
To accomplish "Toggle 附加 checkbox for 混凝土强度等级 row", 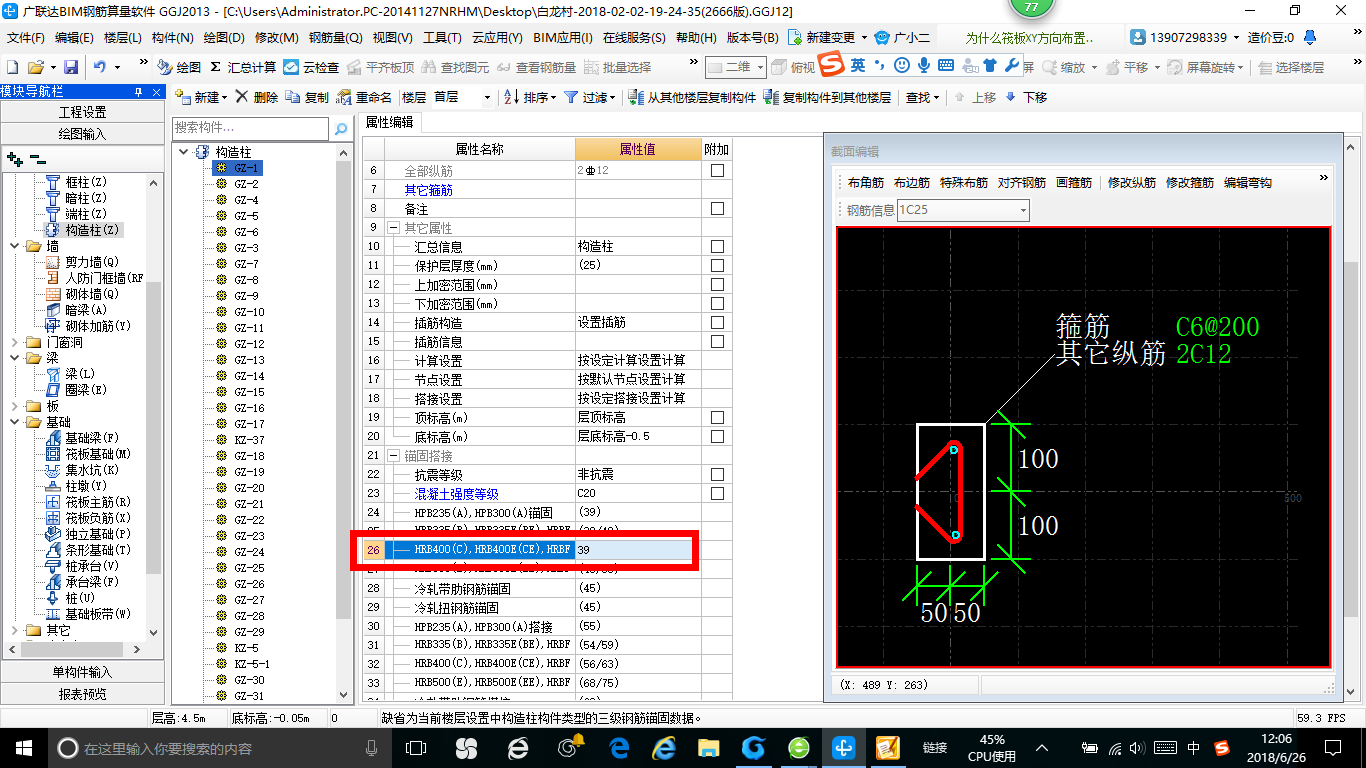I will (717, 494).
